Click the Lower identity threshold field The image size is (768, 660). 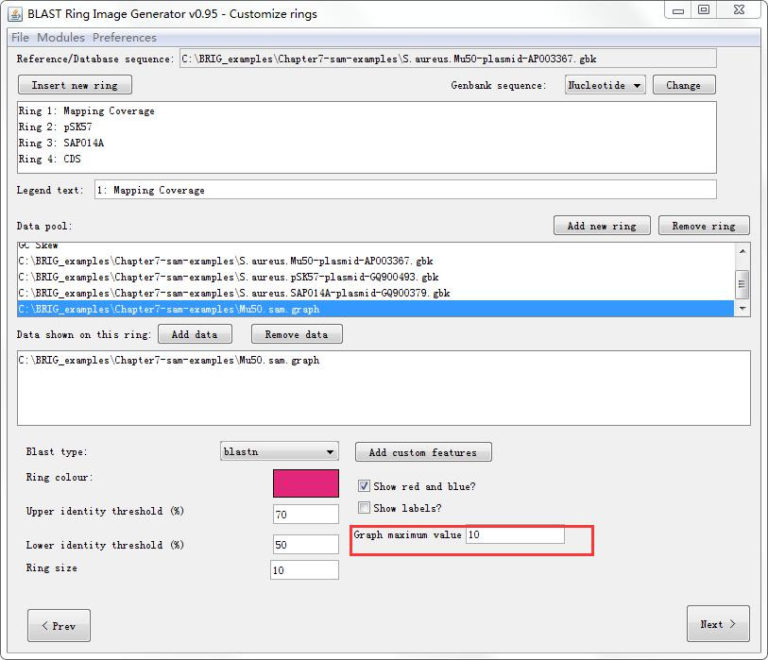pyautogui.click(x=306, y=544)
